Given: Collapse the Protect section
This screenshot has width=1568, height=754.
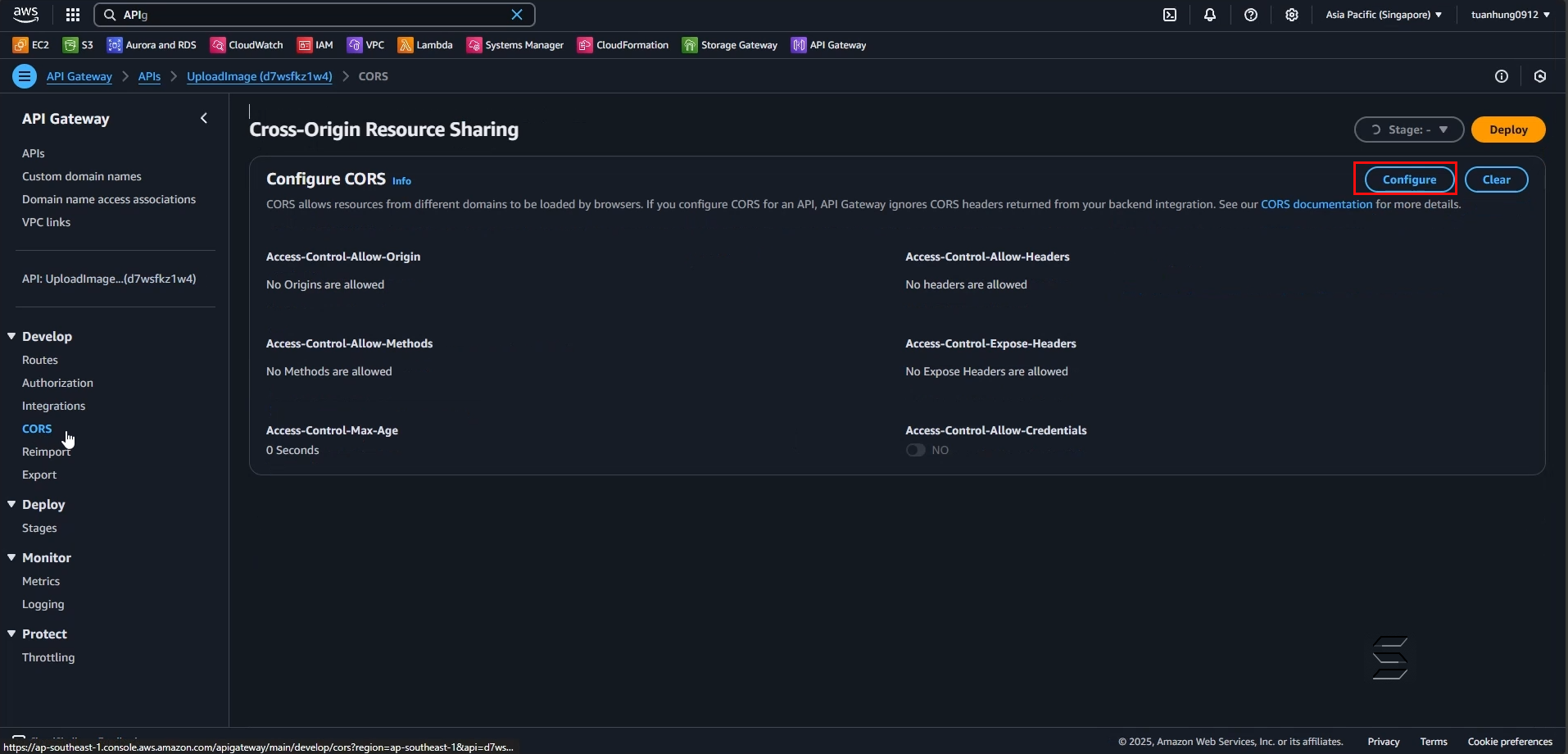Looking at the screenshot, I should [x=11, y=634].
